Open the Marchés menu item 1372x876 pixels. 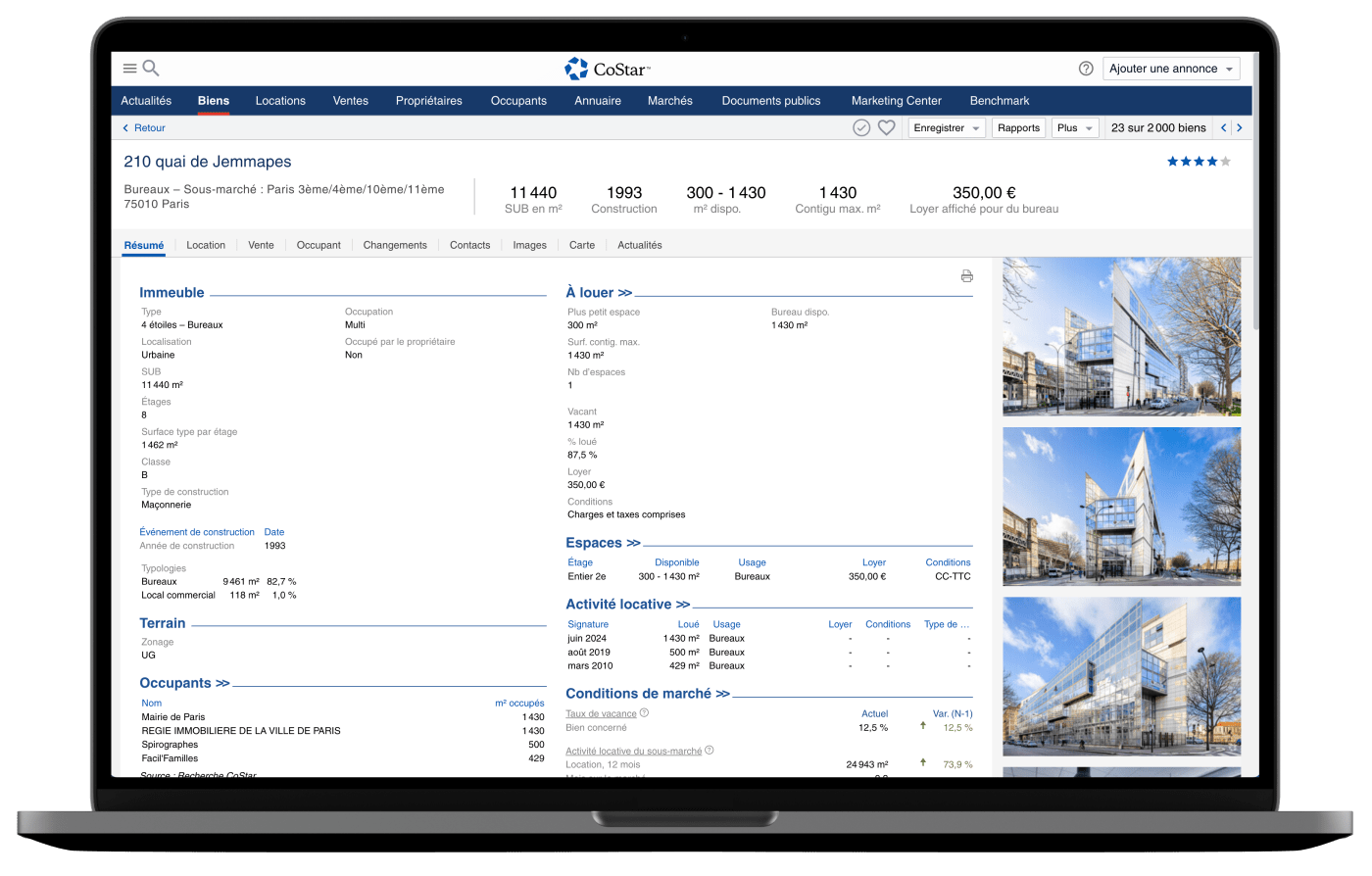coord(669,101)
